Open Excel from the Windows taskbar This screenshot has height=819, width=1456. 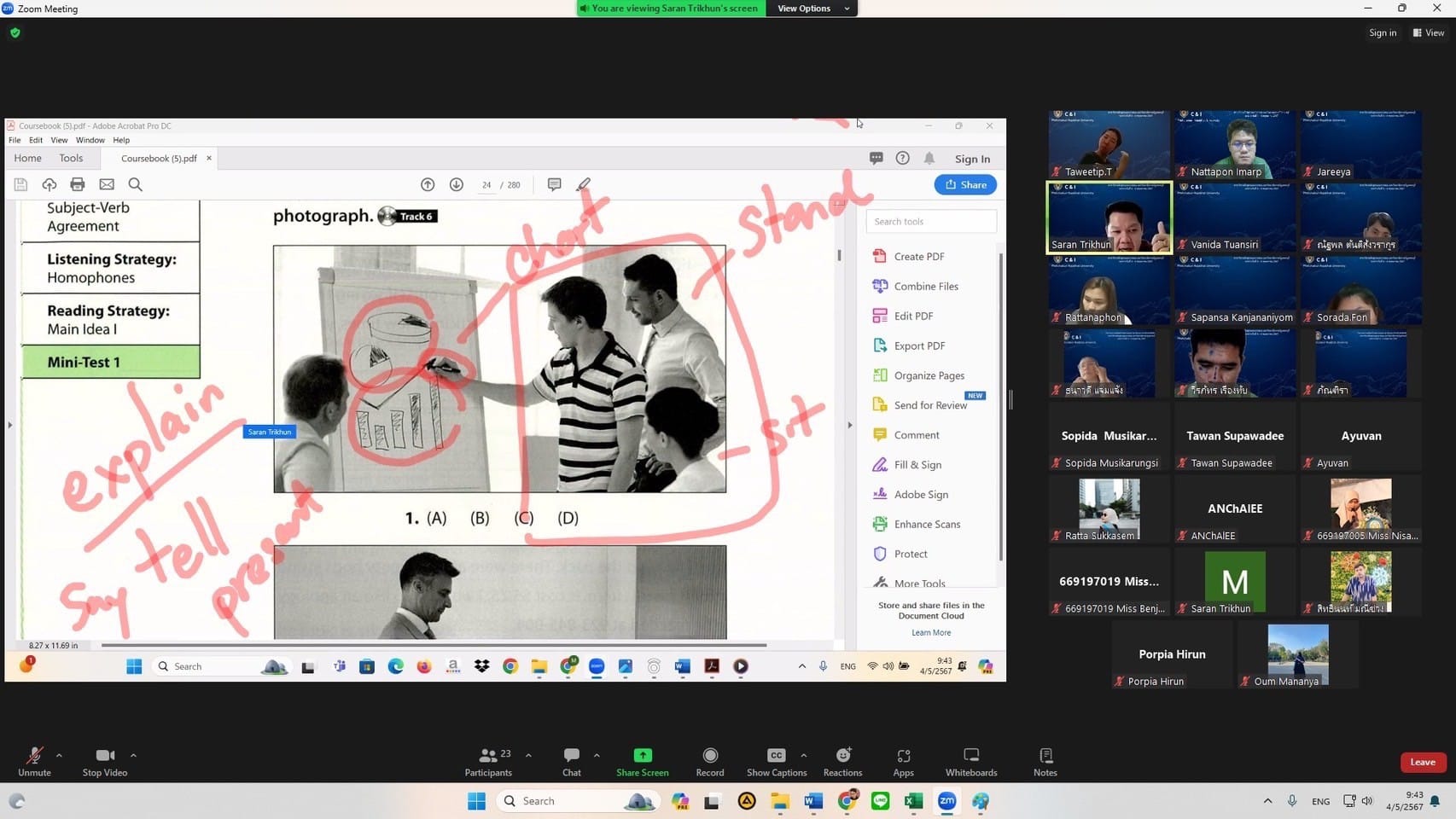click(x=913, y=801)
